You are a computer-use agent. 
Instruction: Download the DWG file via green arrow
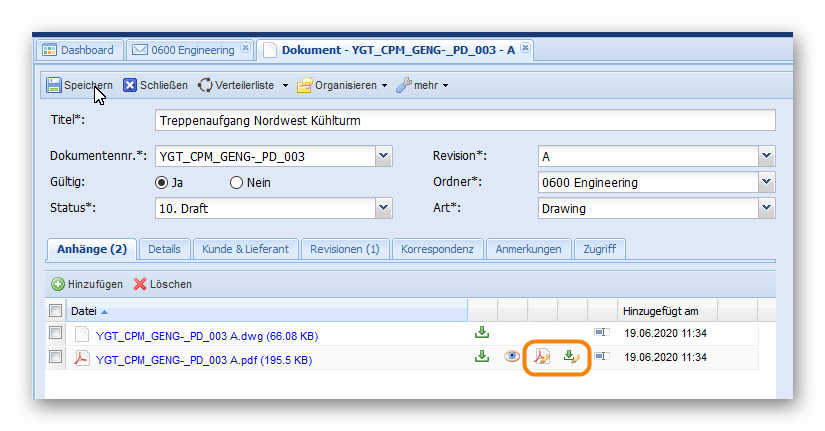tap(482, 333)
